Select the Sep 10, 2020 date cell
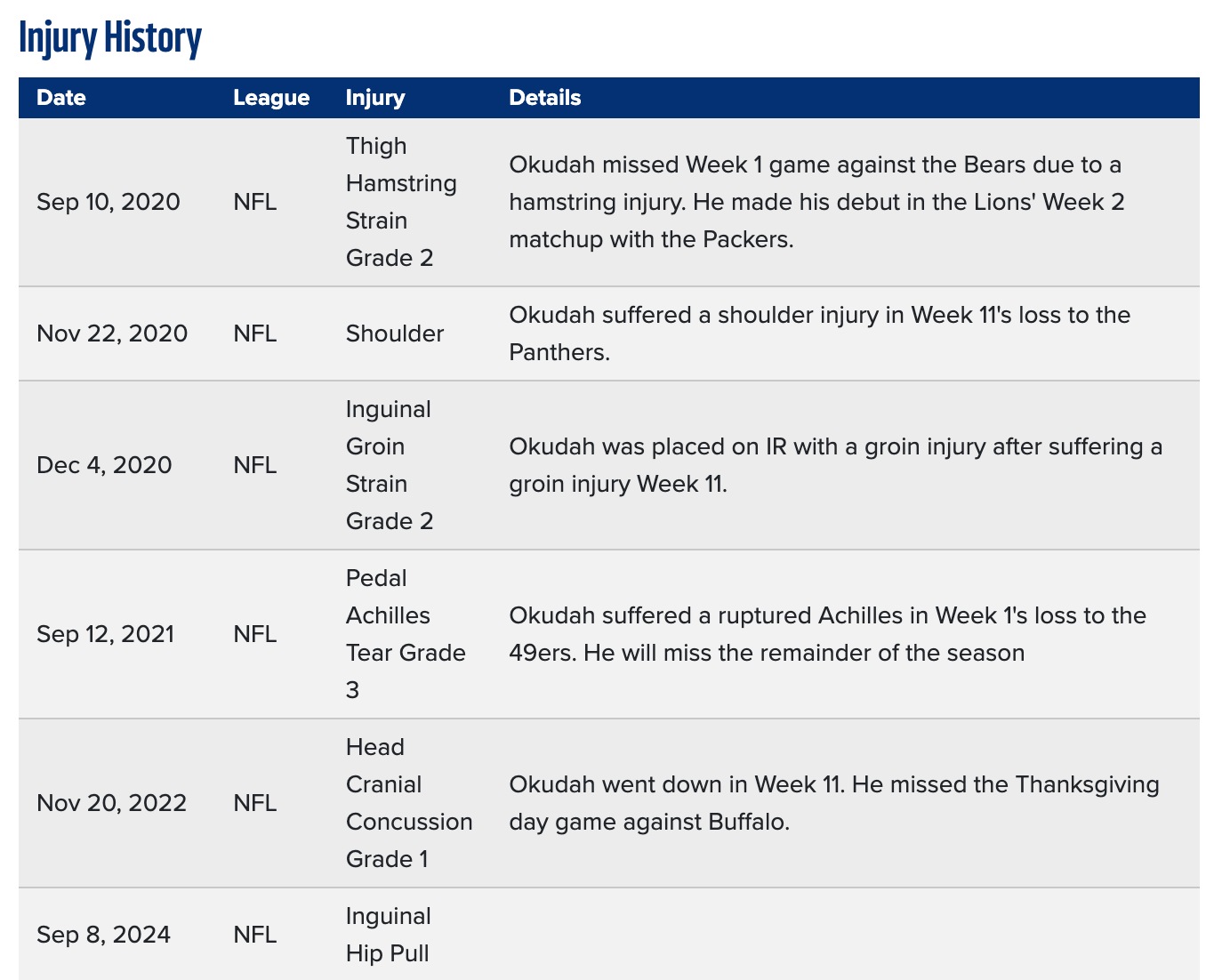Image resolution: width=1206 pixels, height=980 pixels. click(x=108, y=202)
